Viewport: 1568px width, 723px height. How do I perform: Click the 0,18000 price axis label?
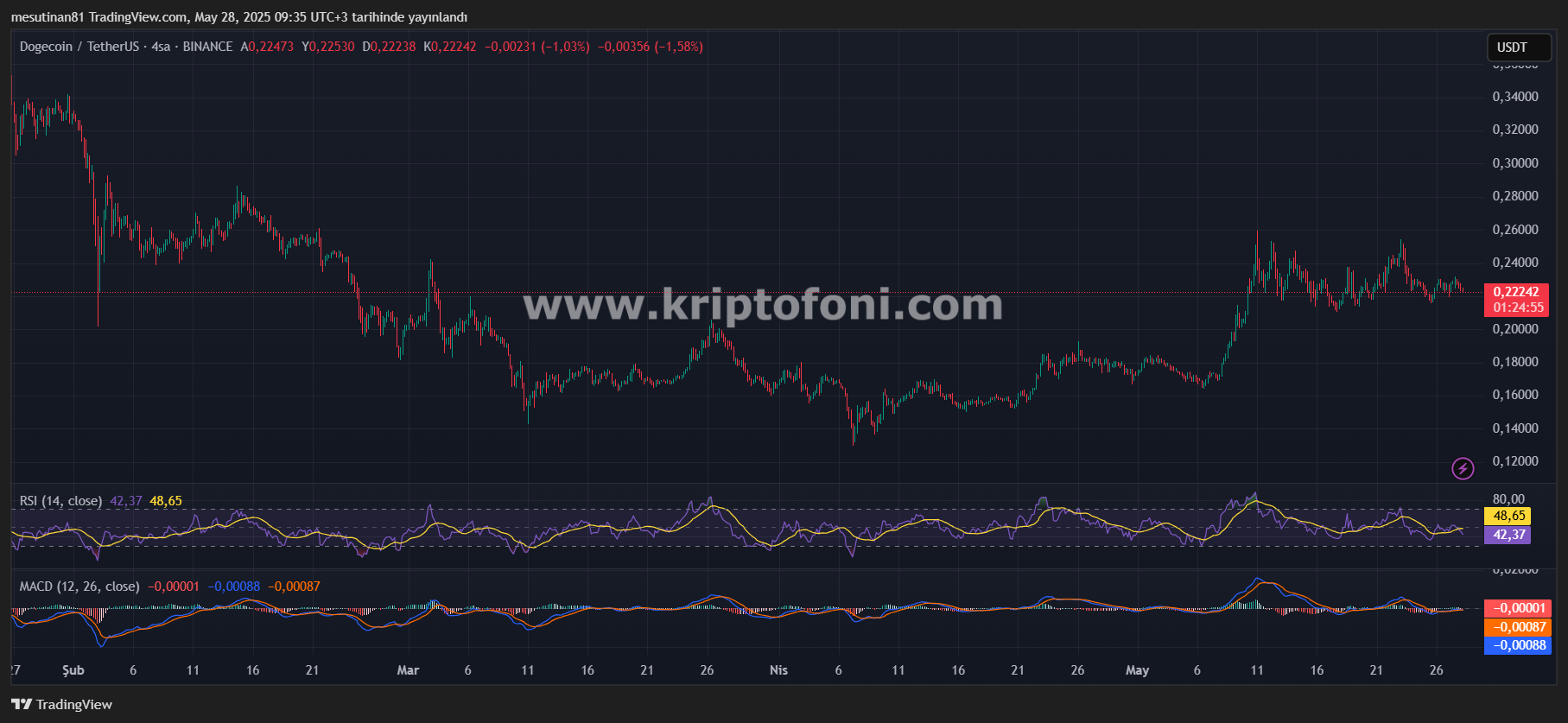click(x=1515, y=362)
